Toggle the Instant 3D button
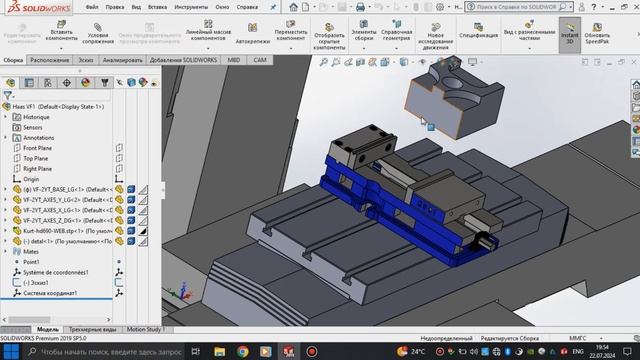The image size is (640, 360). pyautogui.click(x=569, y=34)
